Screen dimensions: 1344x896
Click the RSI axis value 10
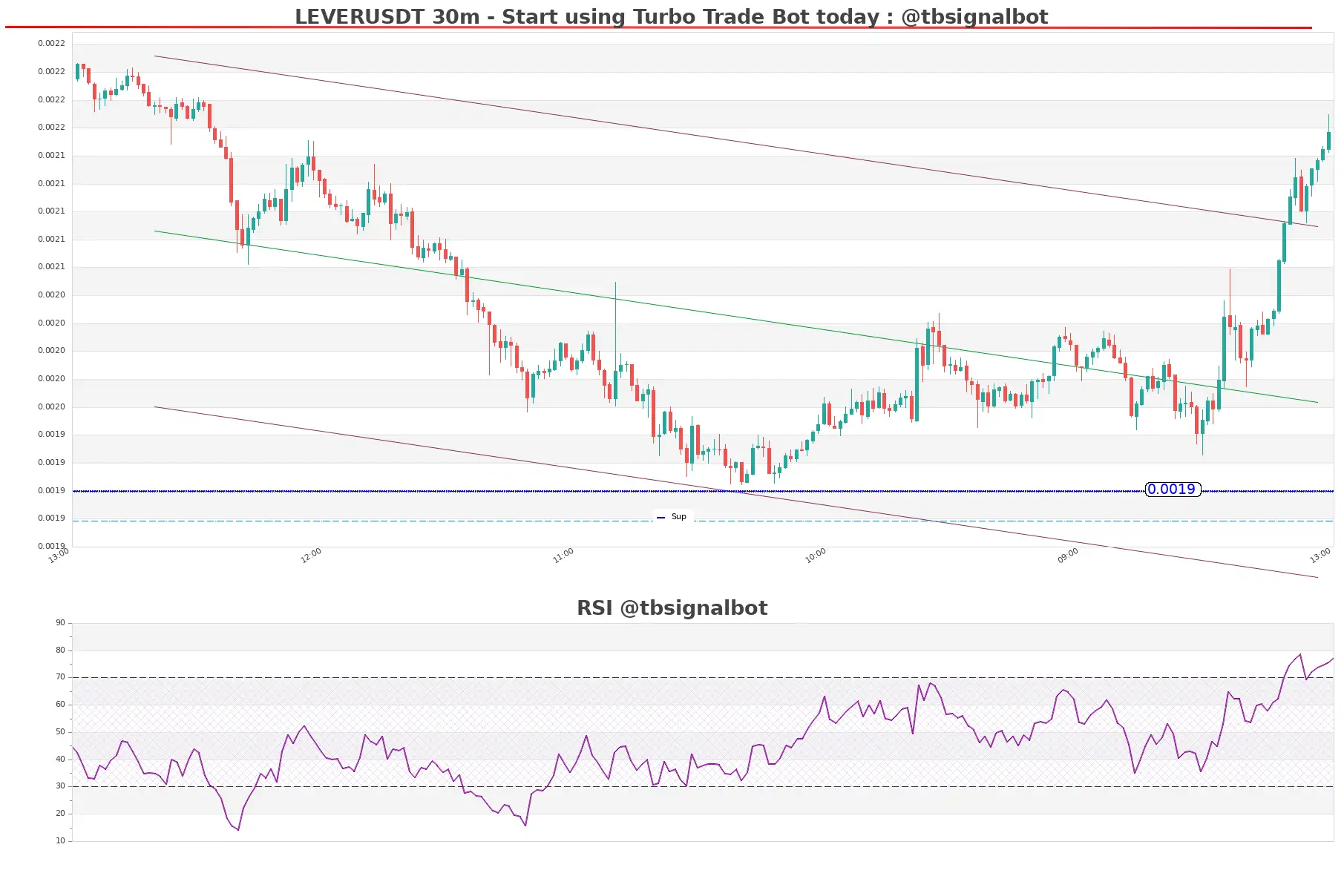click(60, 841)
